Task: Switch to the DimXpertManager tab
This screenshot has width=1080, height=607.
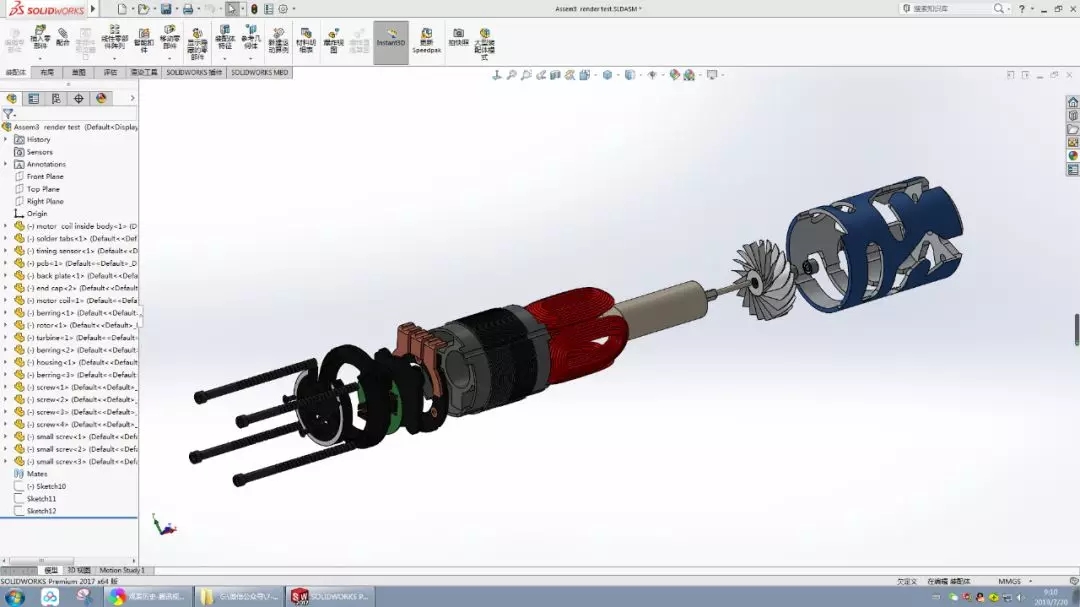Action: tap(79, 99)
